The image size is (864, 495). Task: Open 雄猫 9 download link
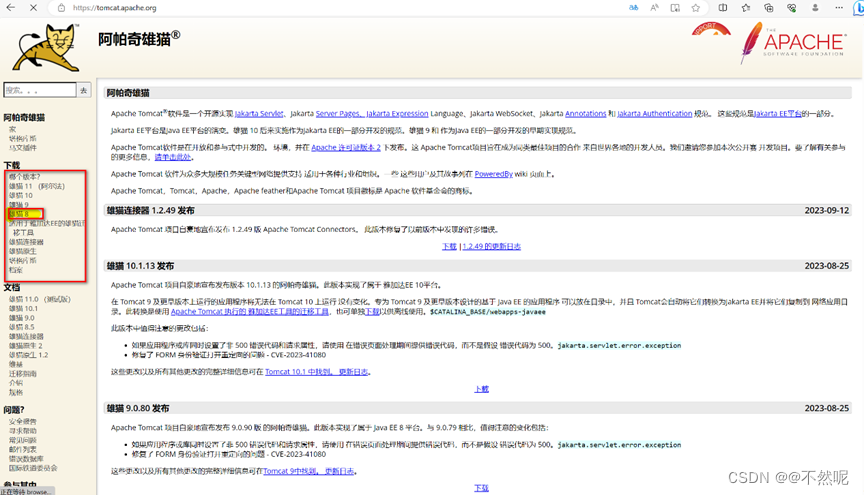18,205
